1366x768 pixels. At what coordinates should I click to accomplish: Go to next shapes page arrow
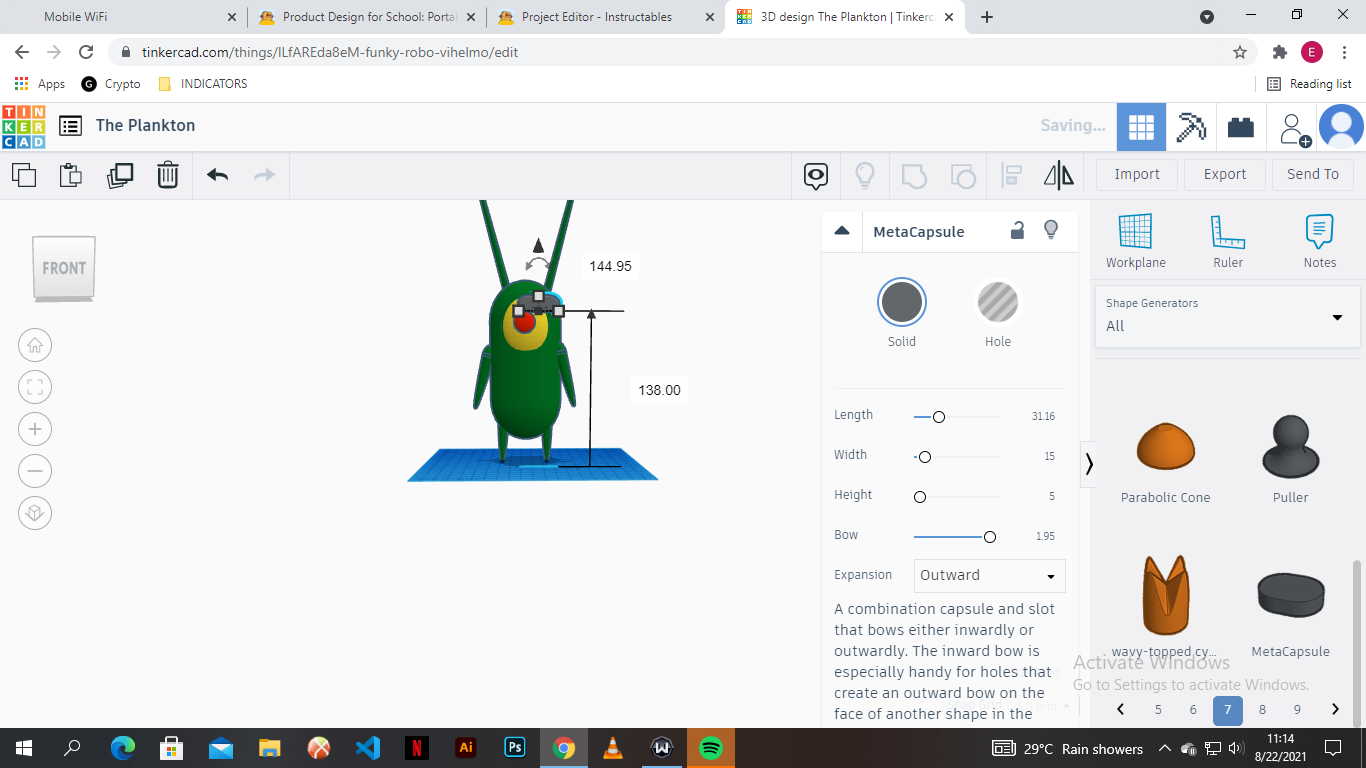click(x=1336, y=710)
